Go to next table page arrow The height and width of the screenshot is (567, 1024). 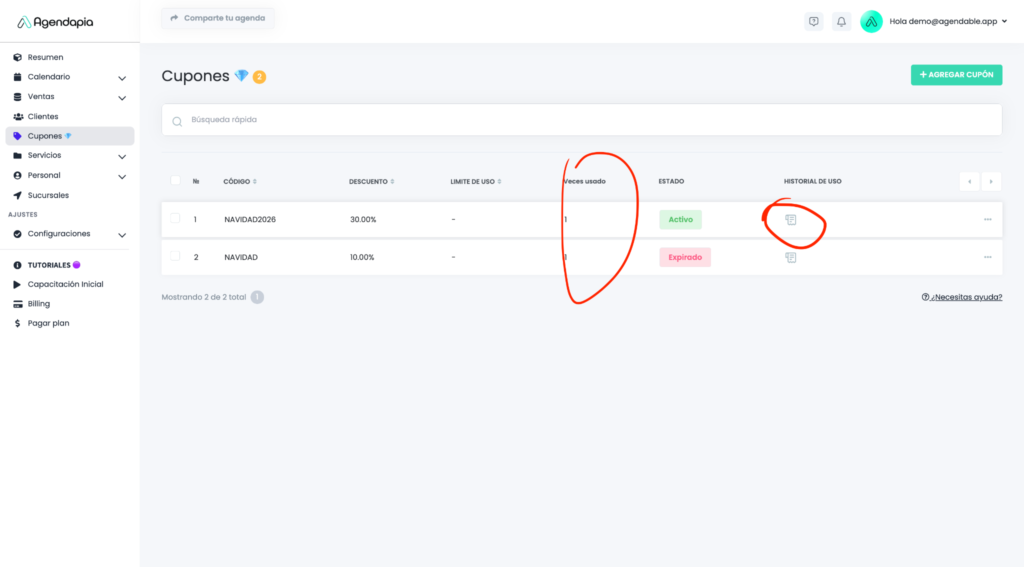pyautogui.click(x=991, y=181)
